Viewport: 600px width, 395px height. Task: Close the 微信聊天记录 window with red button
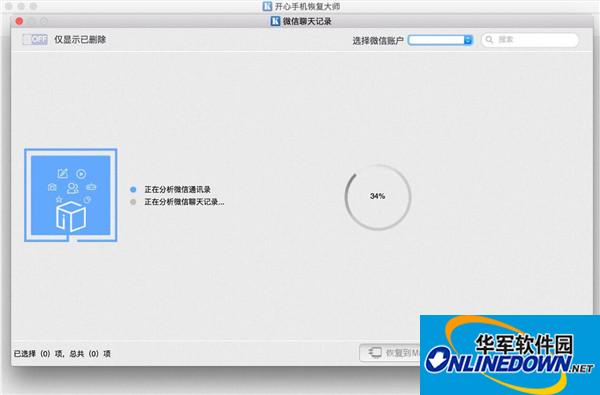tap(19, 21)
